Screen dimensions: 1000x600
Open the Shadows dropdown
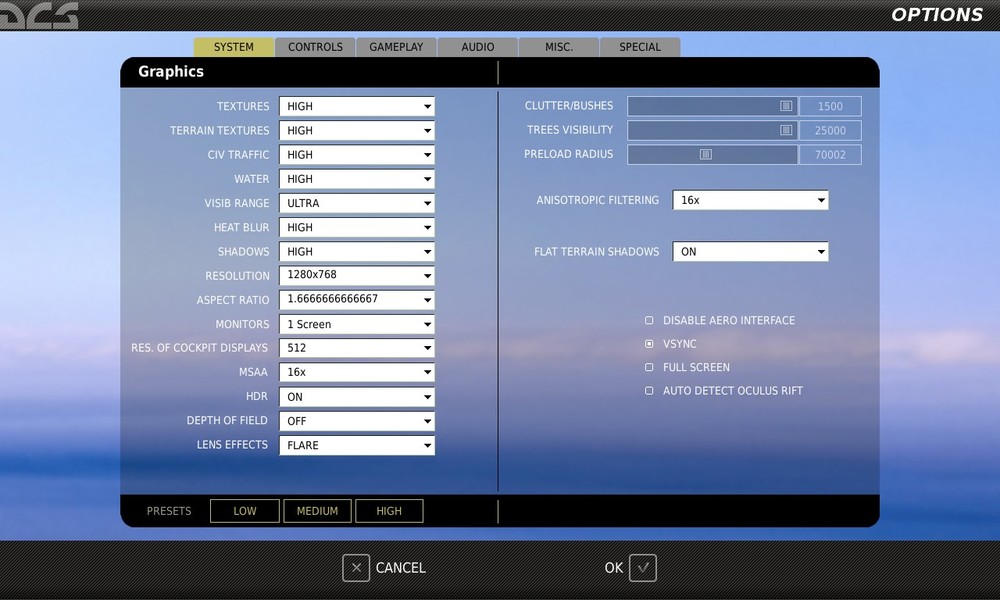357,252
